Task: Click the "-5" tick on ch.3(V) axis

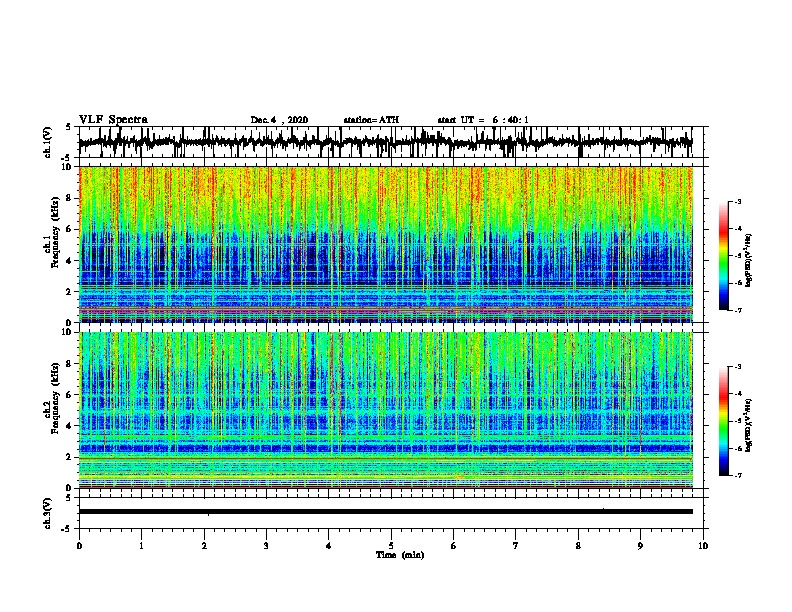Action: (x=67, y=529)
